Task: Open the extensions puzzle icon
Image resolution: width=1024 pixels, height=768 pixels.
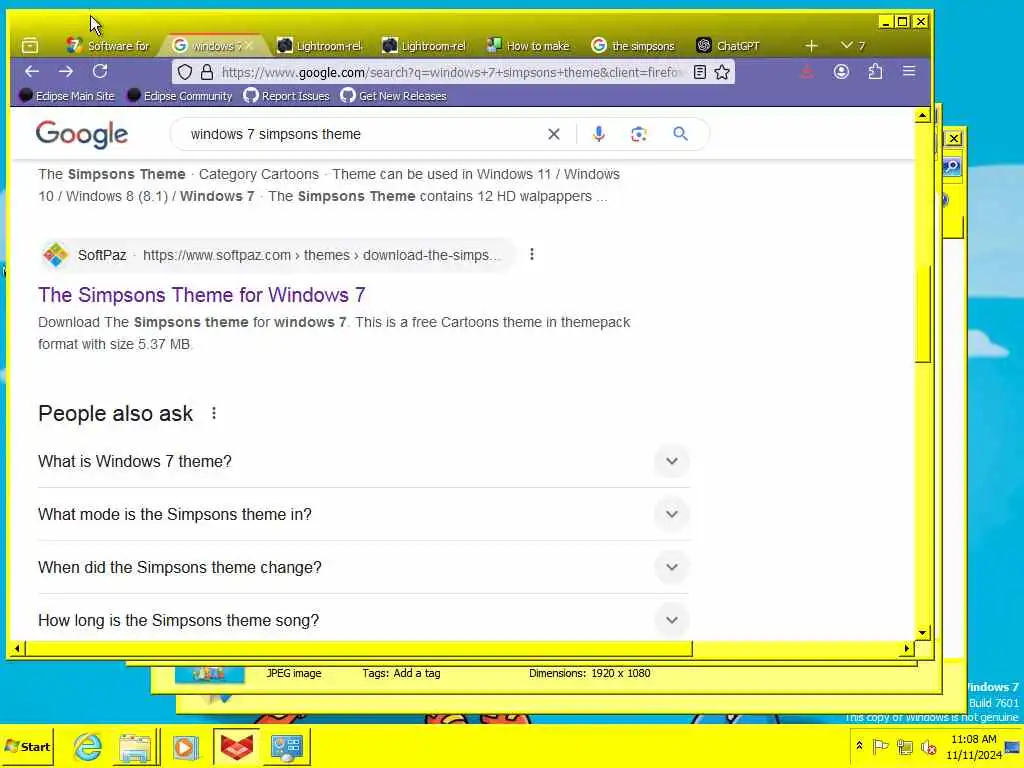Action: (875, 72)
